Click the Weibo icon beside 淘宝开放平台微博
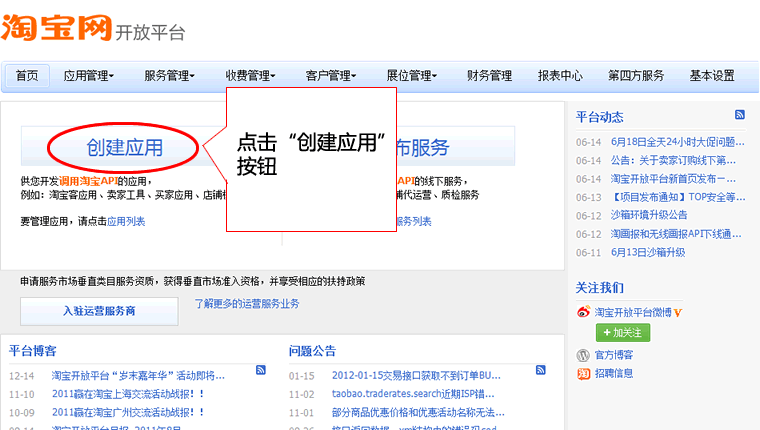Viewport: 760px width, 430px height. coord(584,312)
